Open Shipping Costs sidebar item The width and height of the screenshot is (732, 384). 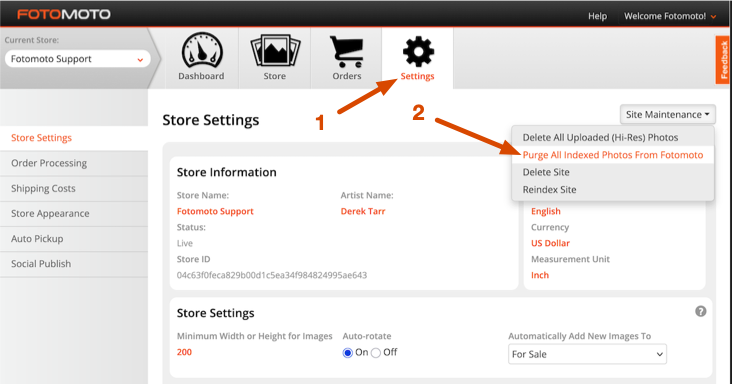click(x=74, y=189)
